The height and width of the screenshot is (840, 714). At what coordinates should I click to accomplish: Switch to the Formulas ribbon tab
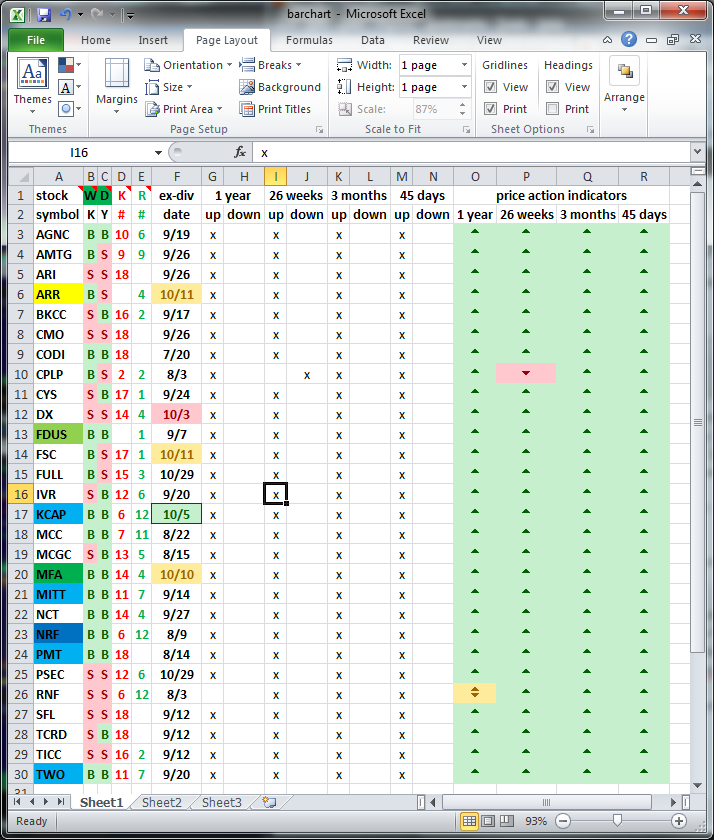[x=309, y=40]
